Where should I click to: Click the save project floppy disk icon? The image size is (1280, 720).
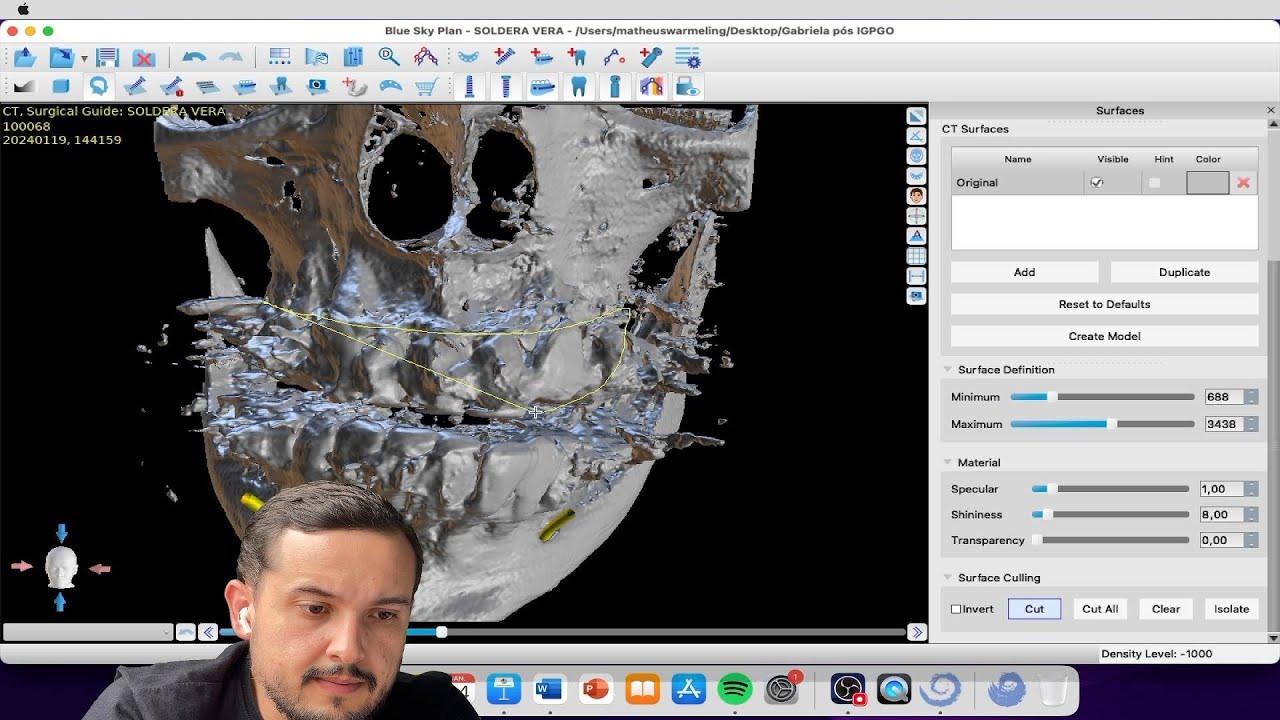pyautogui.click(x=107, y=57)
